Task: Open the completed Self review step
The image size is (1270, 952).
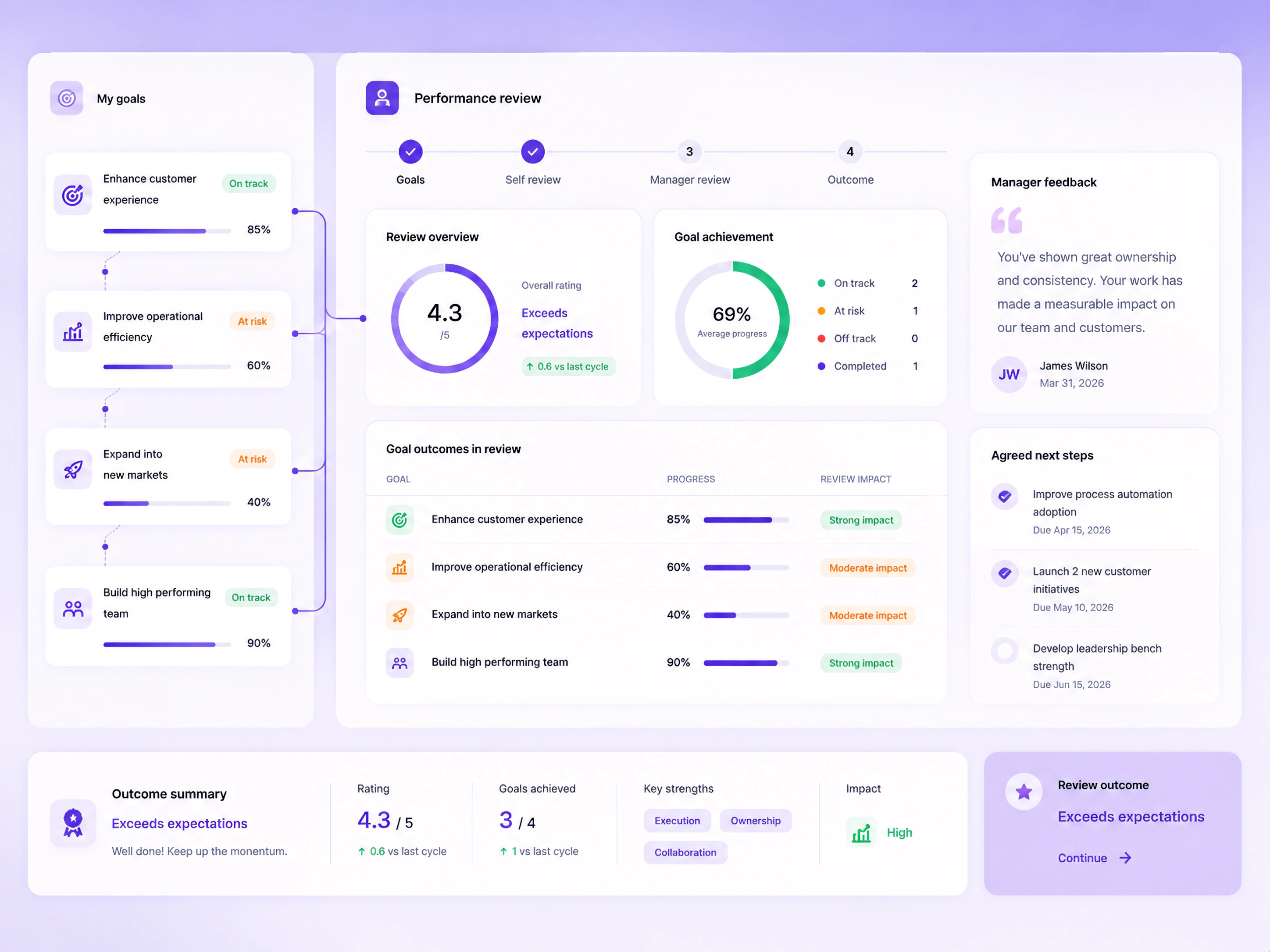Action: [x=533, y=152]
